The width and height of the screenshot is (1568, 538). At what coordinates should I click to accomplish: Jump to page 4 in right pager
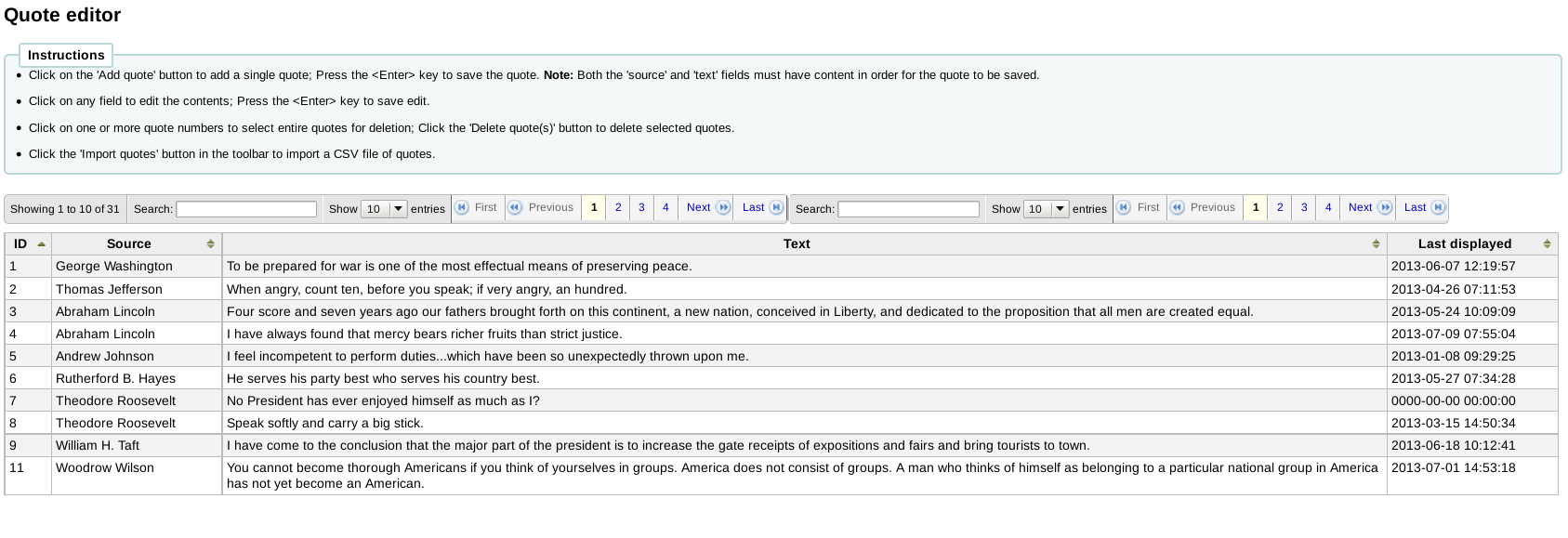tap(1328, 208)
